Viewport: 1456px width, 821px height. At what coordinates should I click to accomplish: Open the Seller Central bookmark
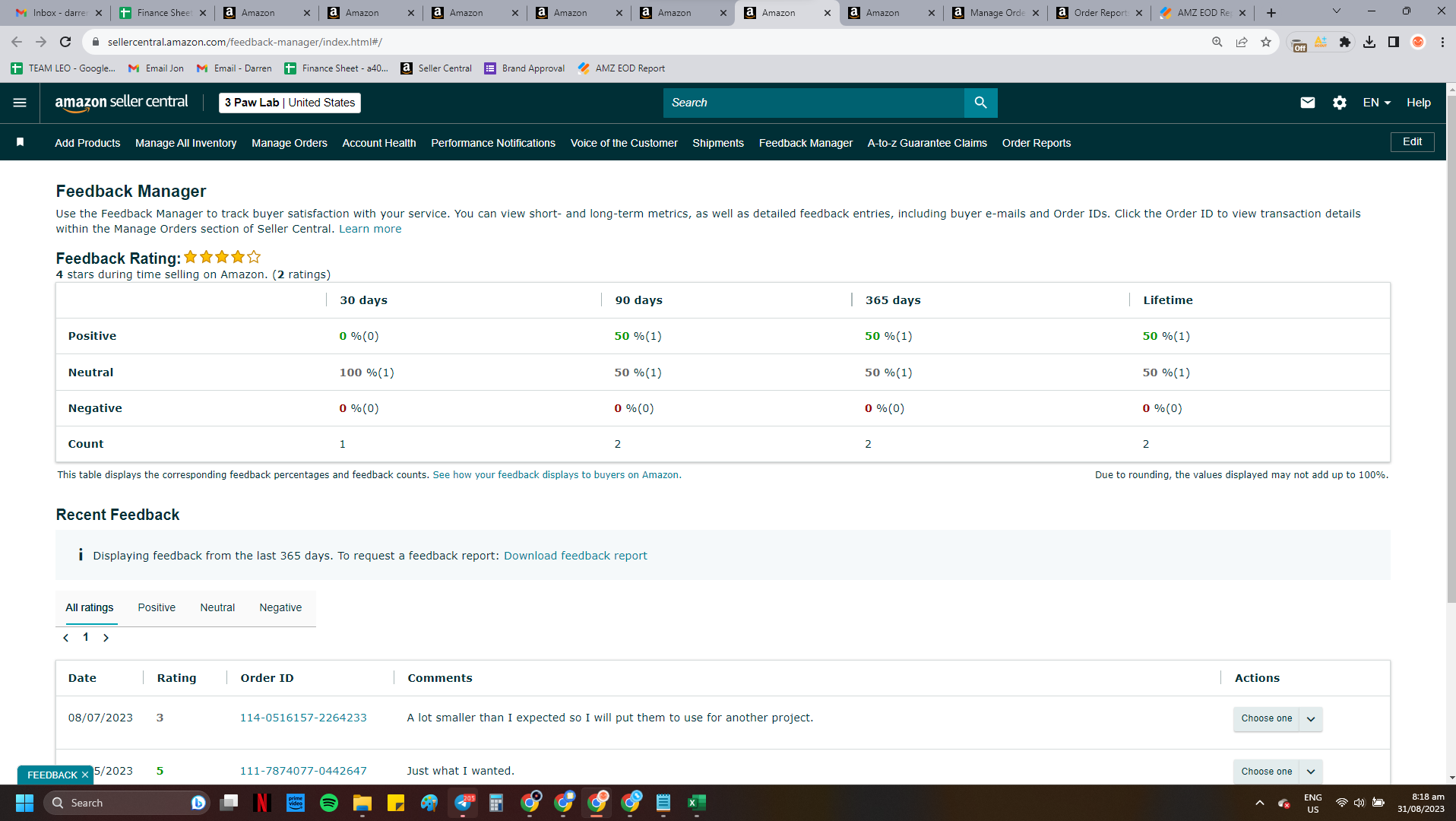[x=436, y=68]
